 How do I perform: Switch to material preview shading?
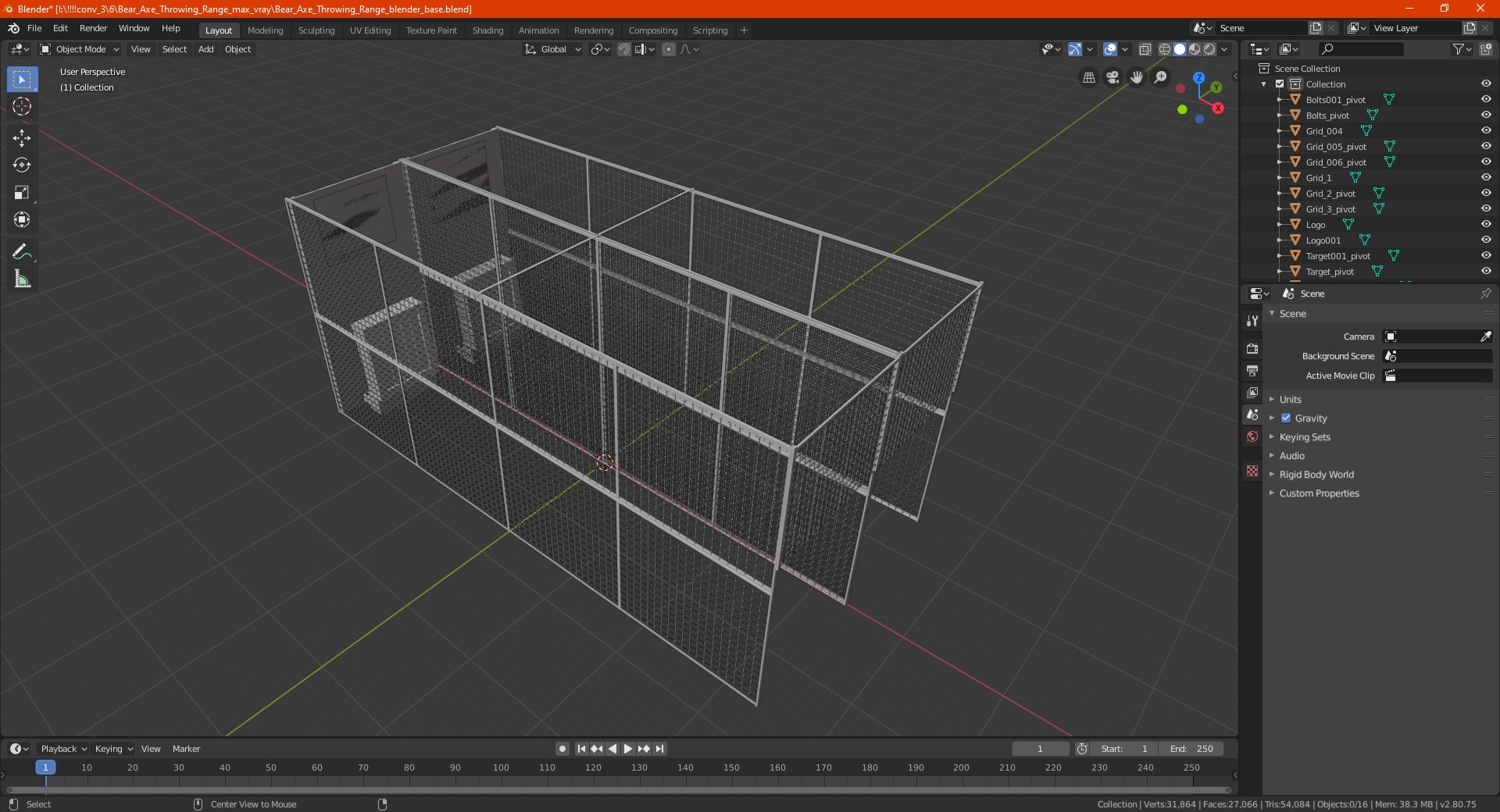tap(1195, 49)
